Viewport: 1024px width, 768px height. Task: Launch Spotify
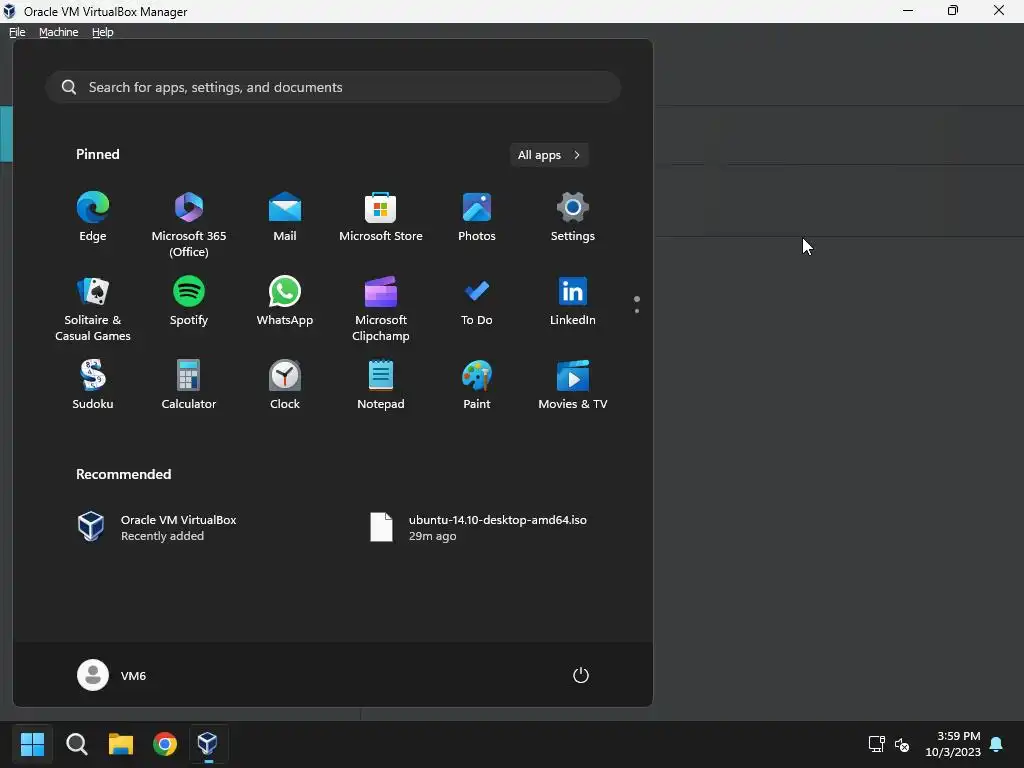[189, 301]
